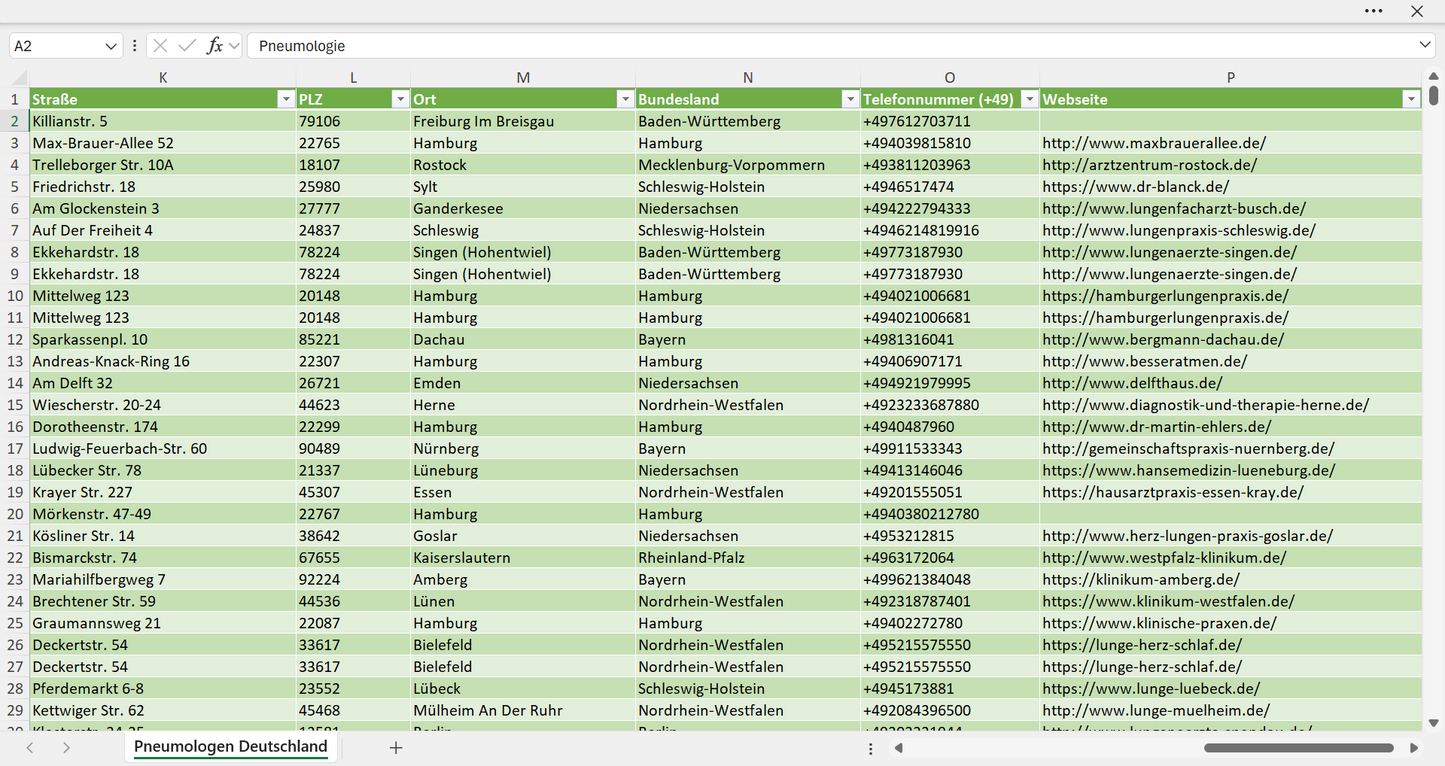This screenshot has width=1445, height=766.
Task: Open link http://www.delfthaus.de/
Action: (x=1132, y=383)
